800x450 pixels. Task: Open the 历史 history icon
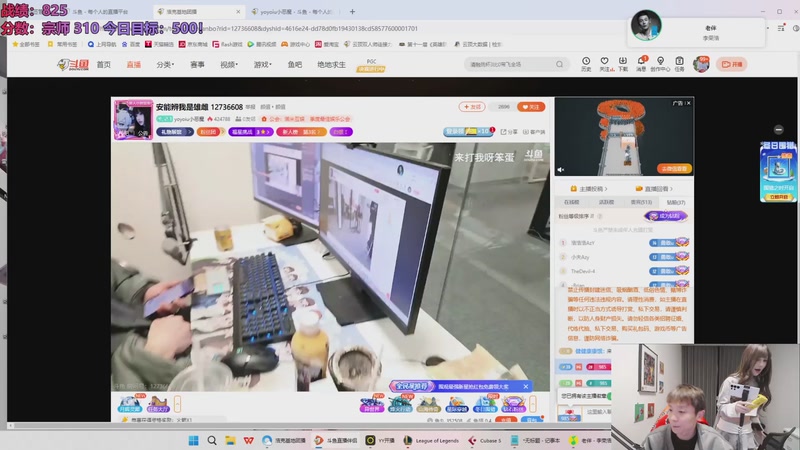pos(586,64)
